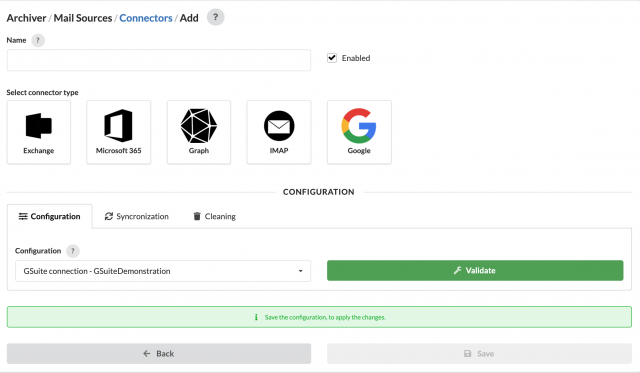Uncheck the Enabled checkbox
Image resolution: width=640 pixels, height=373 pixels.
(x=332, y=58)
